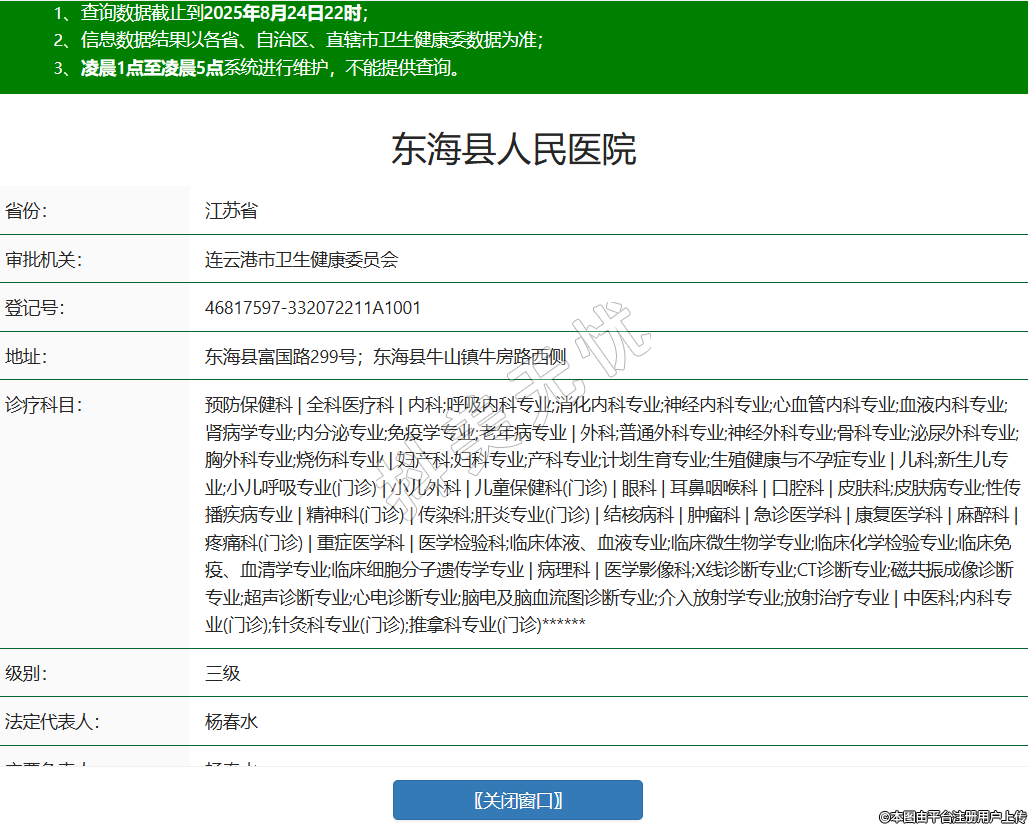Click the province value 江苏省

231,211
